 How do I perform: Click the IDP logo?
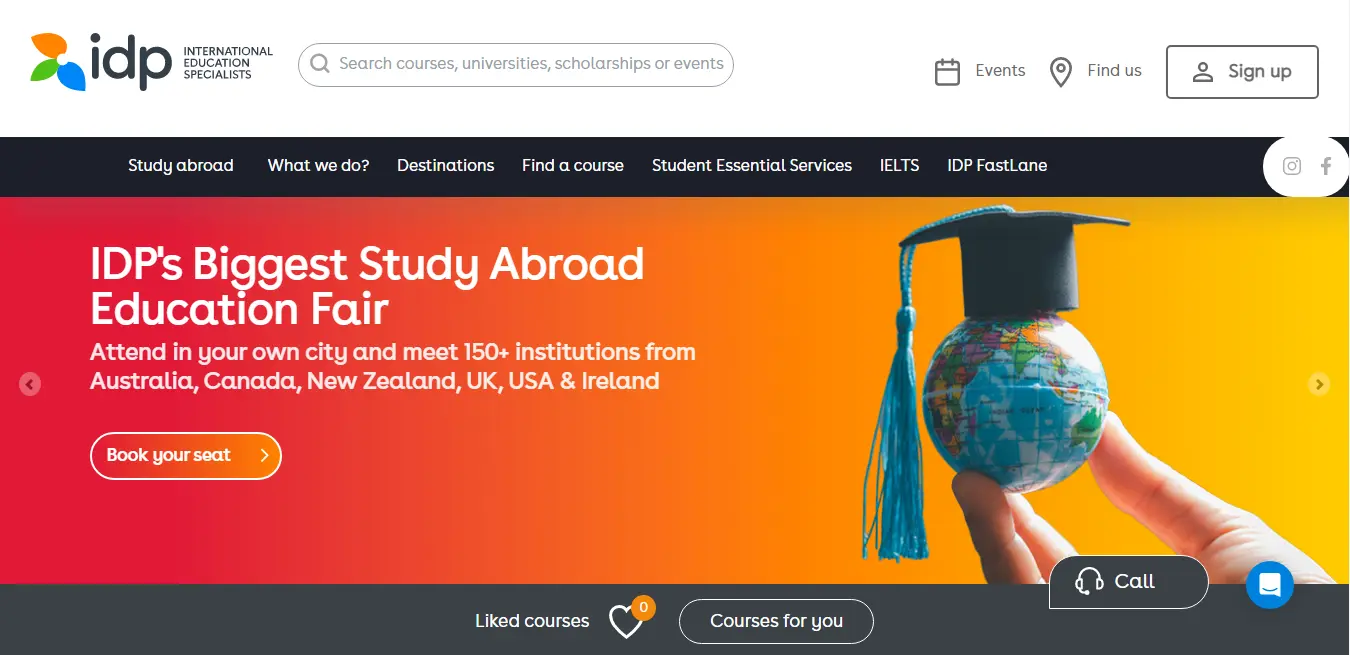(151, 62)
